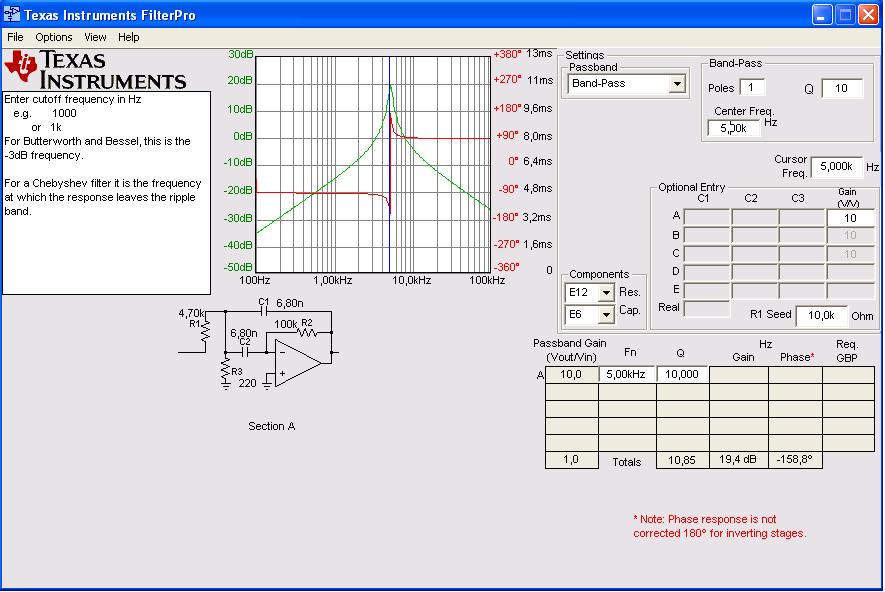Click the row A C2 optional entry
This screenshot has width=885, height=592.
point(755,217)
